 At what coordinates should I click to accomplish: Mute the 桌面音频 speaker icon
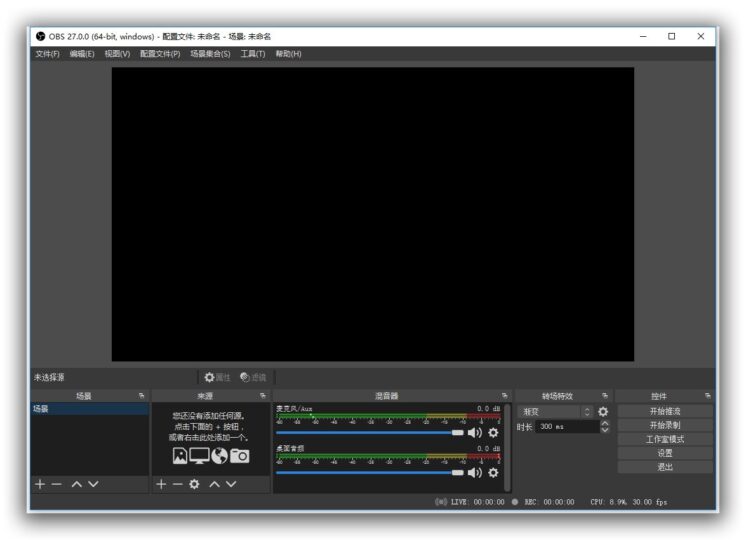(474, 472)
